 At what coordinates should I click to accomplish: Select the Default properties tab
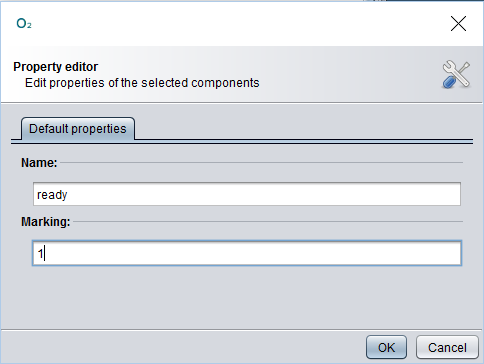coord(78,129)
